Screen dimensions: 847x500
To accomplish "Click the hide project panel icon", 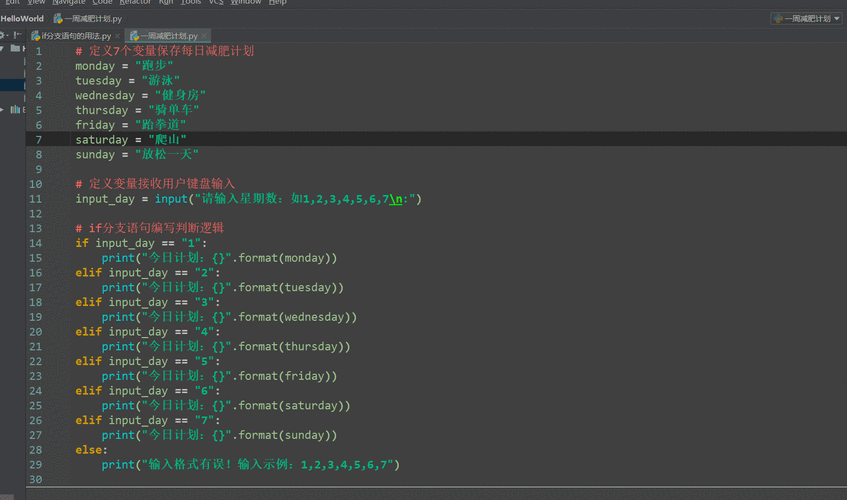I will pyautogui.click(x=17, y=35).
